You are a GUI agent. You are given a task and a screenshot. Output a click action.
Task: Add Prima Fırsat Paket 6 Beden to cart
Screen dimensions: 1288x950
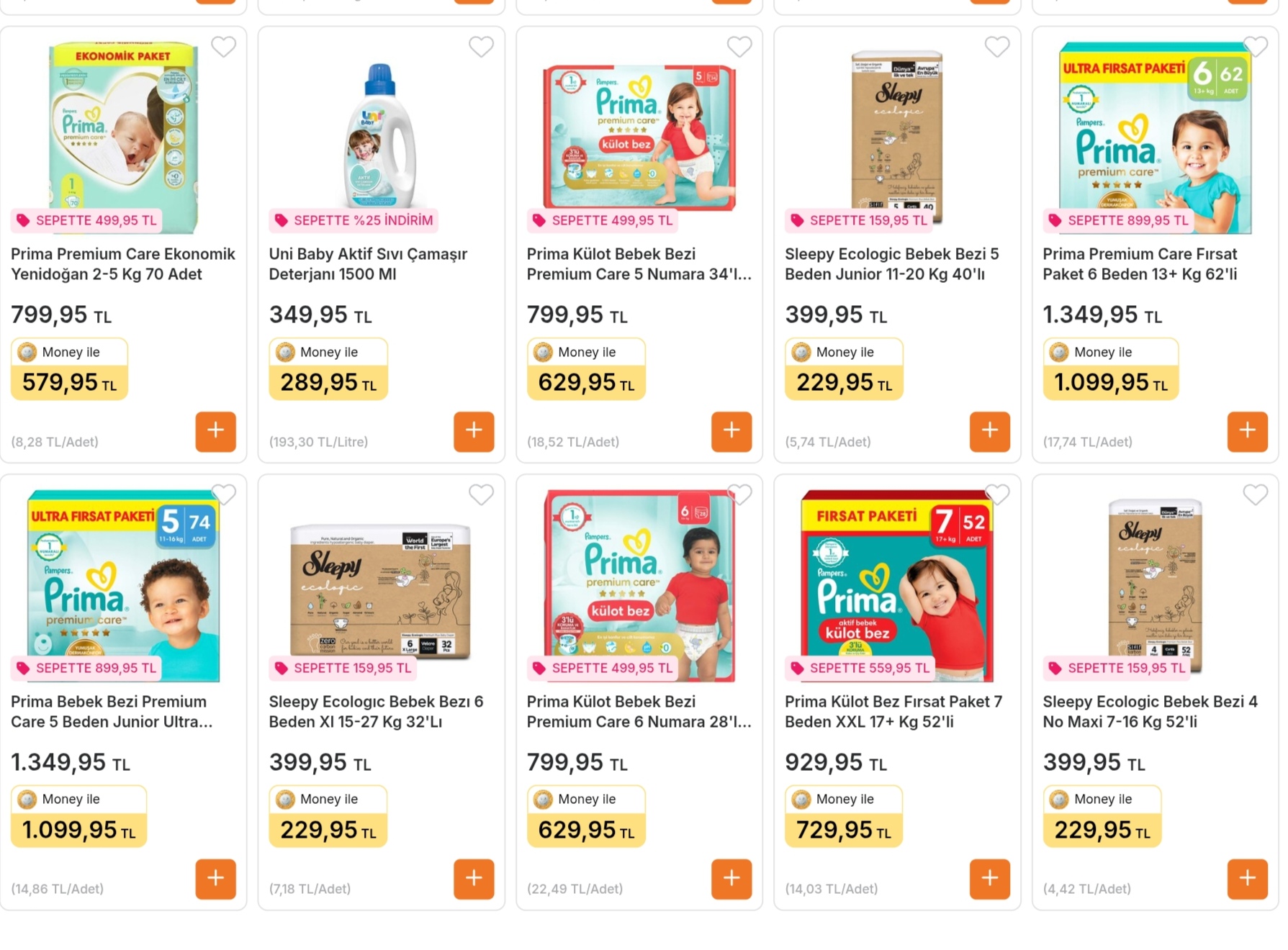click(1247, 431)
